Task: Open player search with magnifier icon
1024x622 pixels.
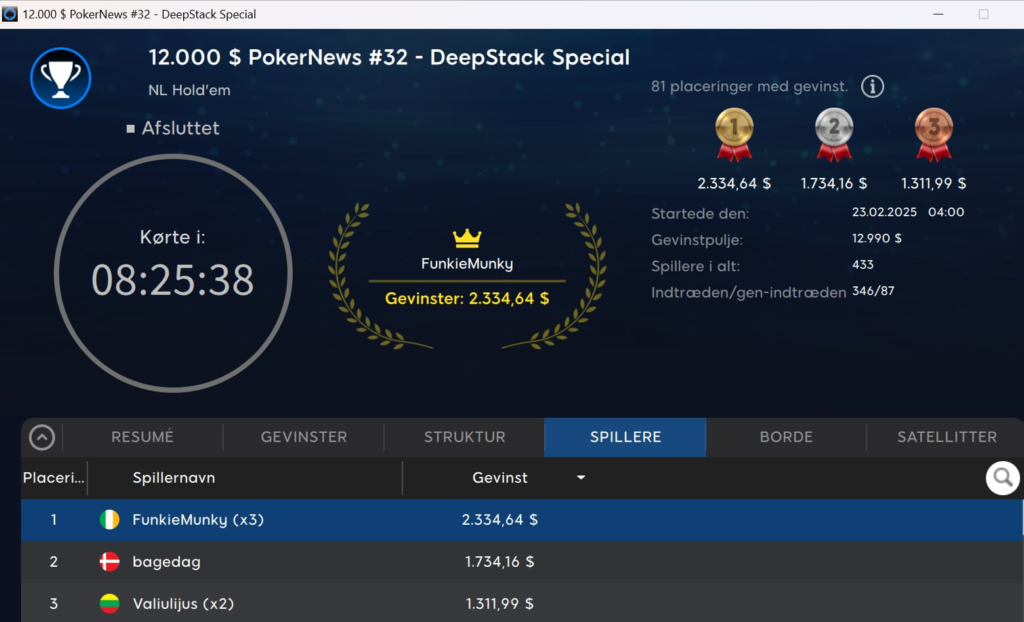Action: click(x=1002, y=478)
